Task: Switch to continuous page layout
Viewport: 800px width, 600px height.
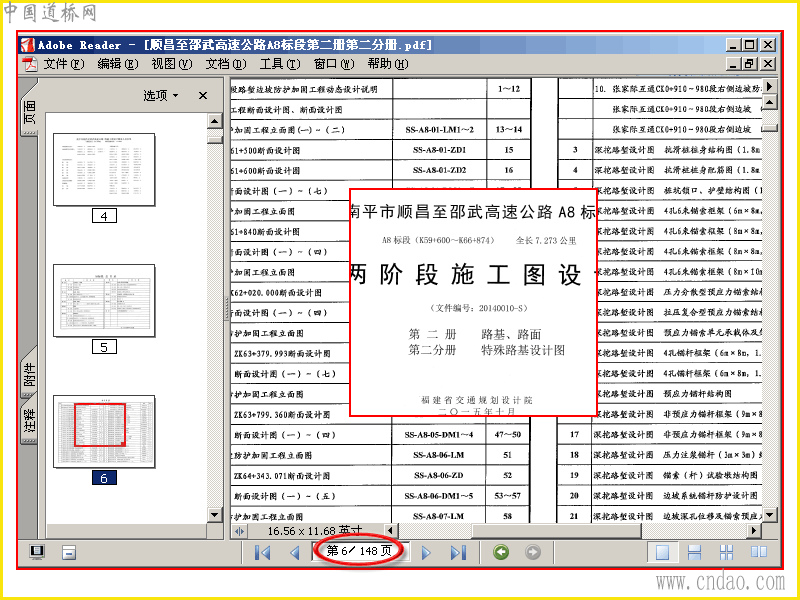Action: click(694, 552)
